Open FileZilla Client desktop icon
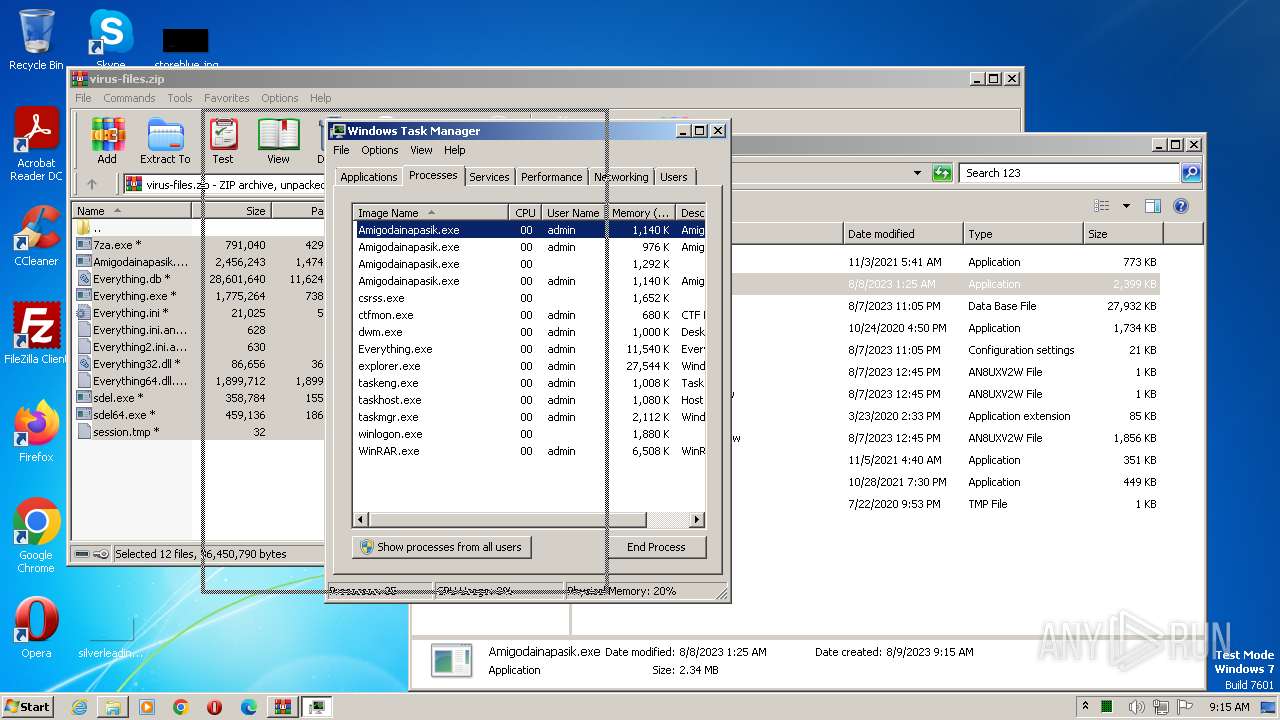This screenshot has width=1280, height=720. [36, 334]
